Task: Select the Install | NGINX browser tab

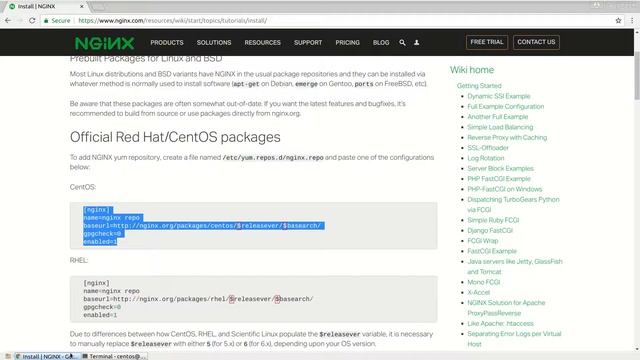Action: [x=45, y=7]
